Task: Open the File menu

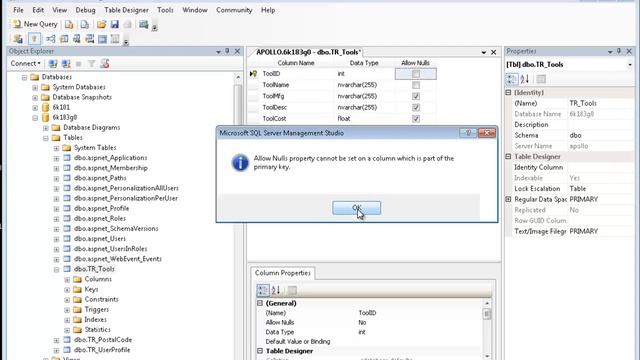Action: tap(18, 10)
